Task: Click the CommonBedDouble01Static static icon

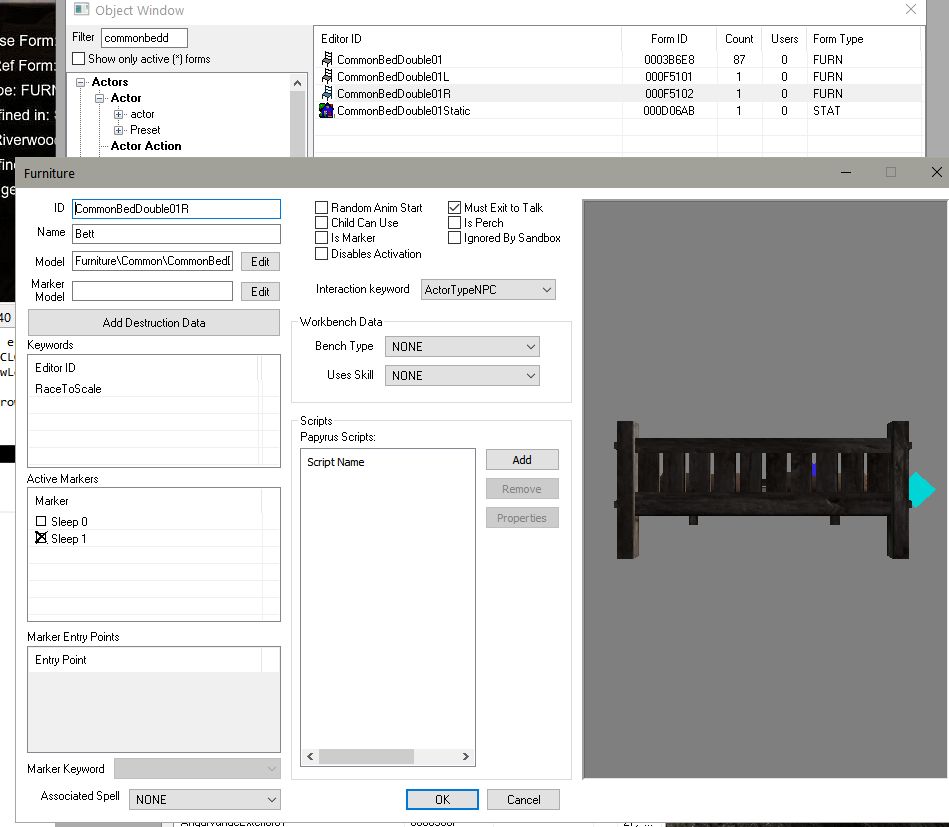Action: (326, 111)
